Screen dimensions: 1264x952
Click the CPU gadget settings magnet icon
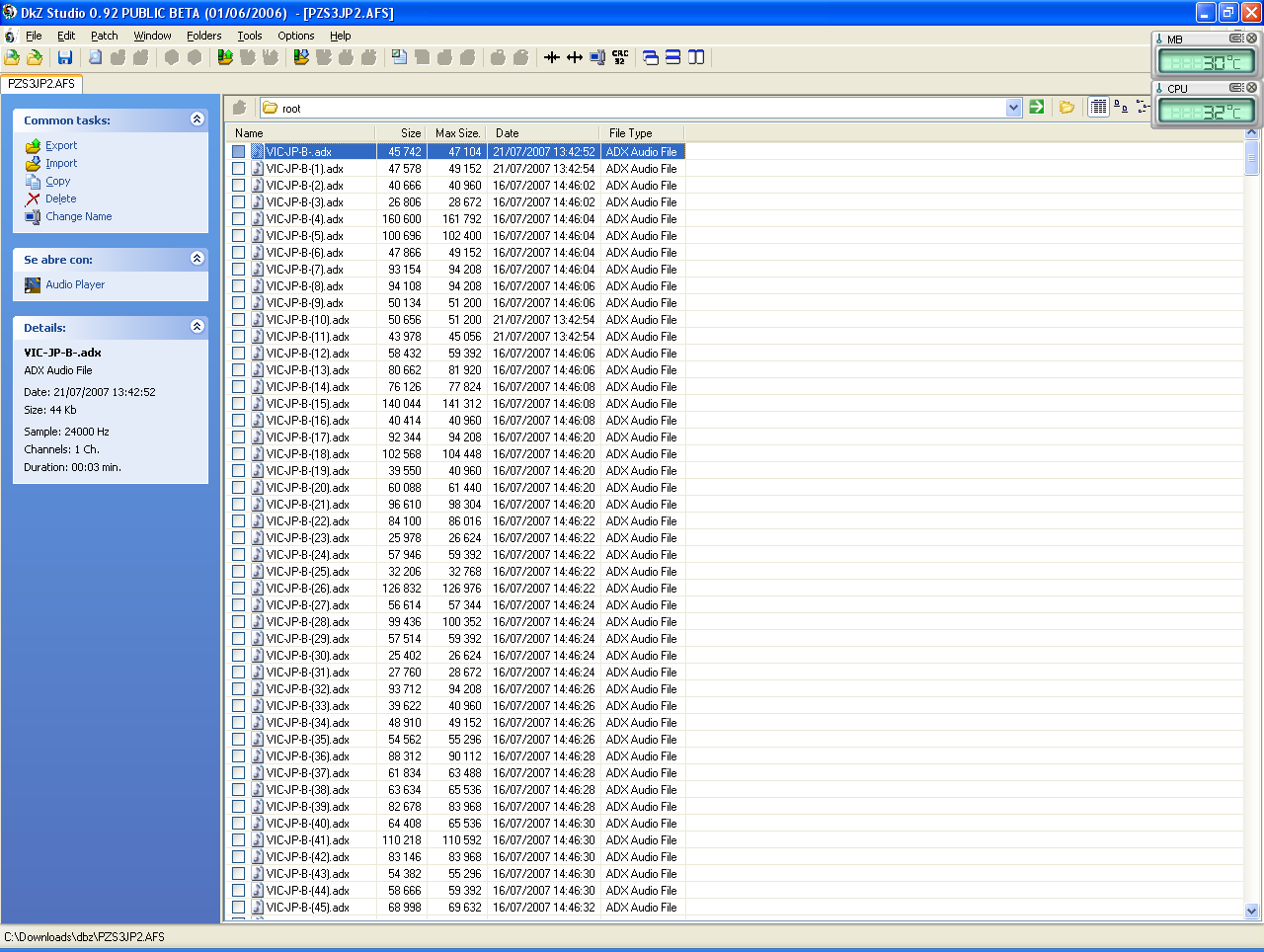[x=1236, y=87]
